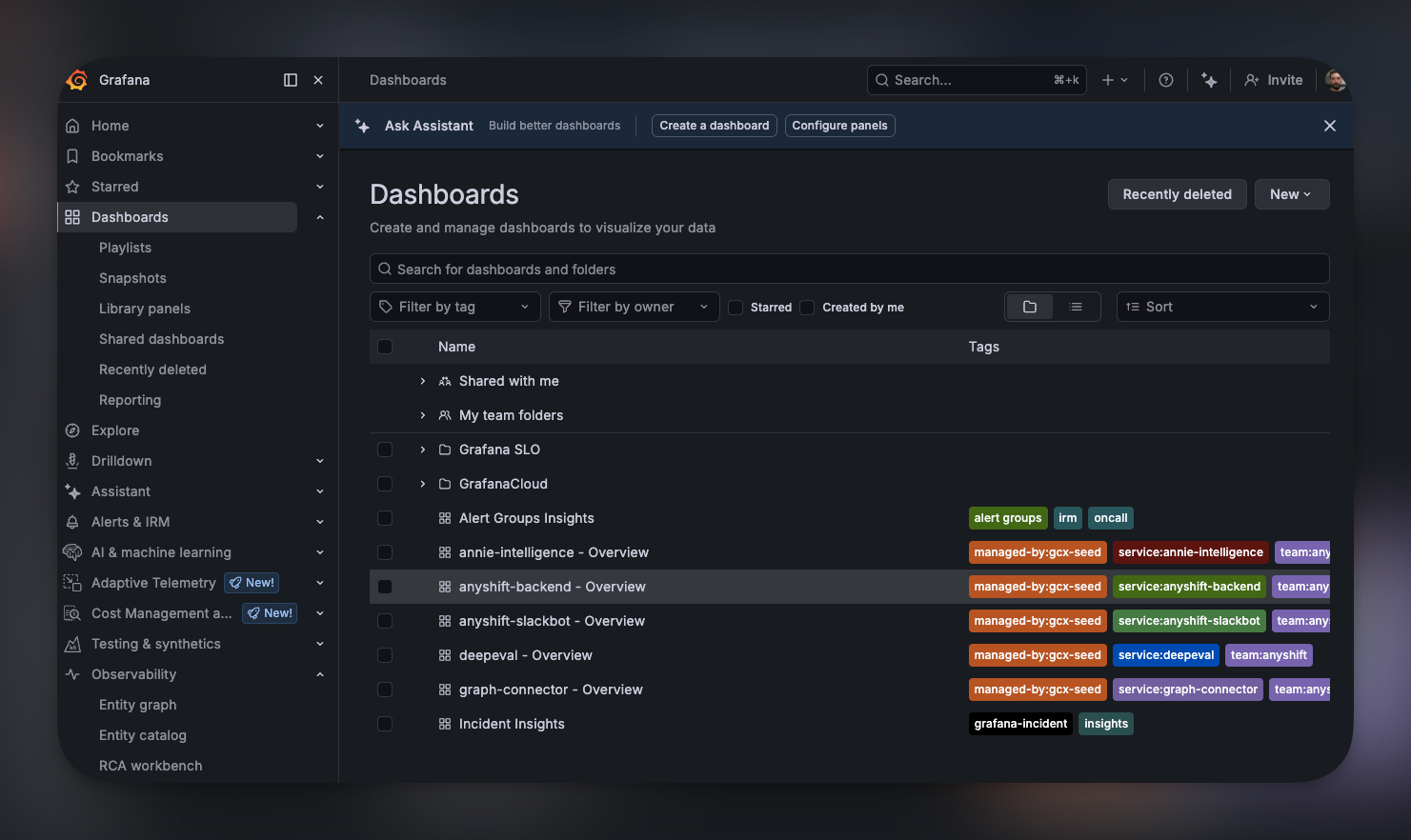Open the New dropdown button
Screen dimensions: 1411x840
[1292, 194]
